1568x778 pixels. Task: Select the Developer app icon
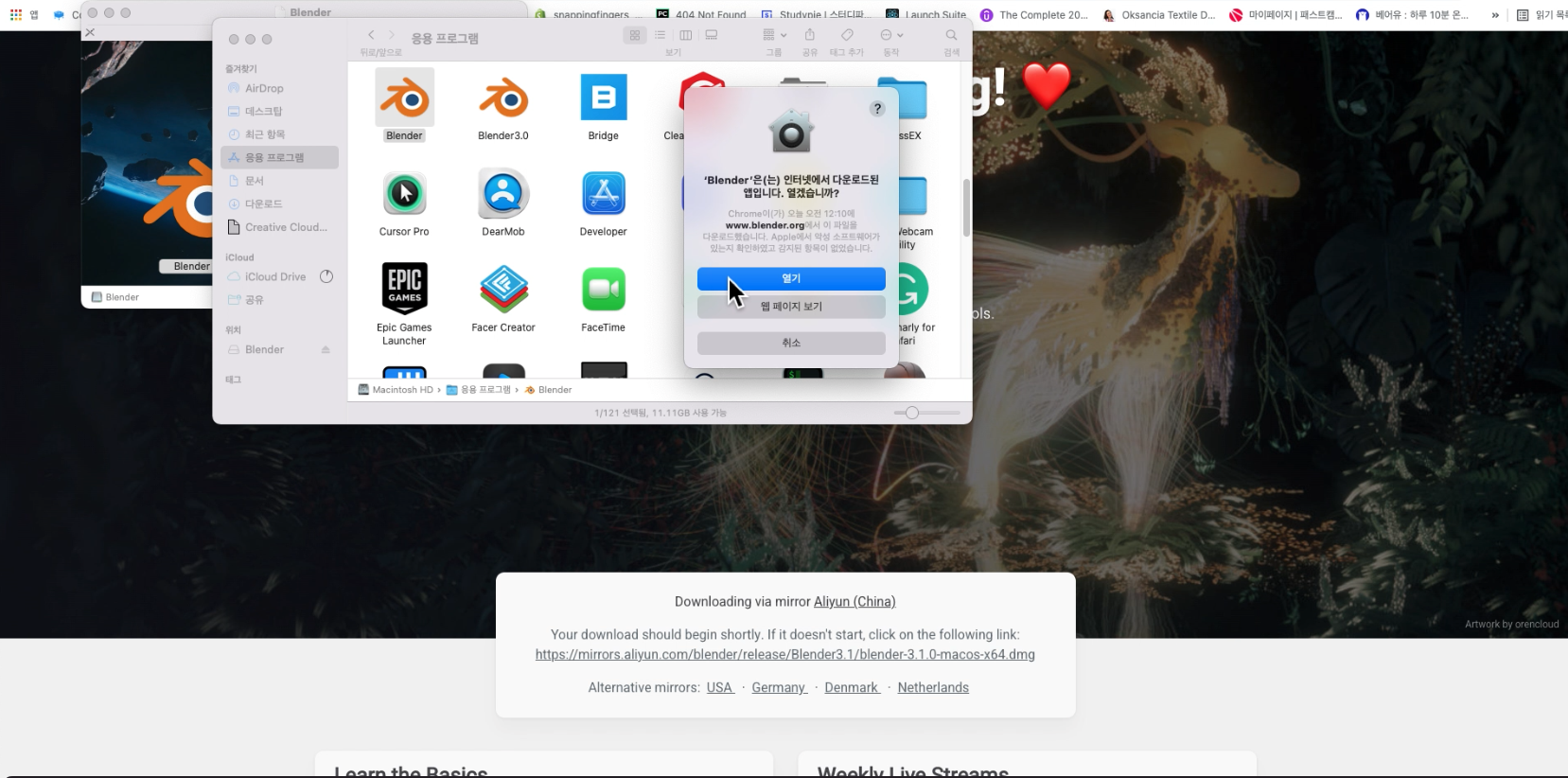(604, 193)
